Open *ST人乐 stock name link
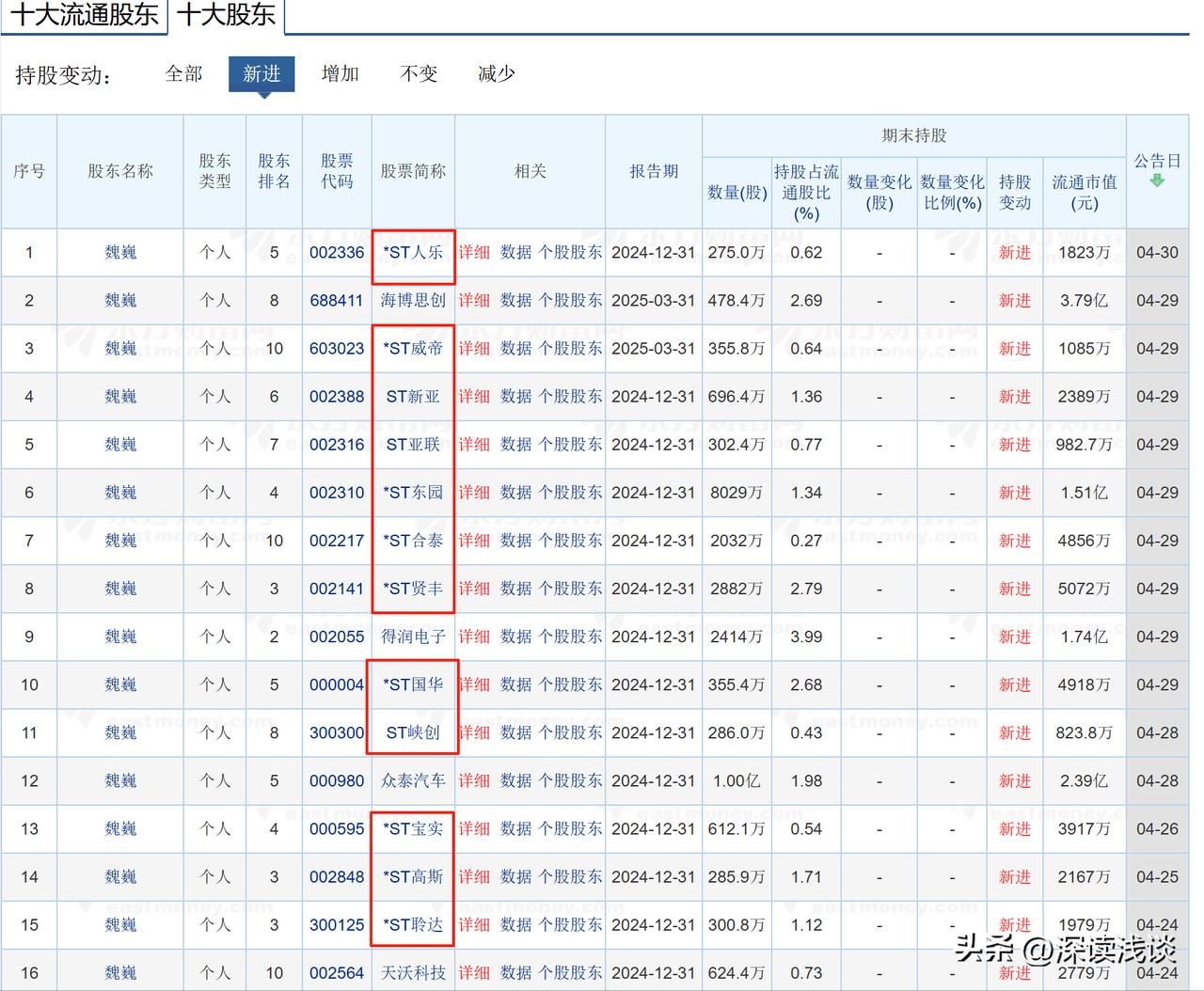The height and width of the screenshot is (991, 1204). click(413, 252)
